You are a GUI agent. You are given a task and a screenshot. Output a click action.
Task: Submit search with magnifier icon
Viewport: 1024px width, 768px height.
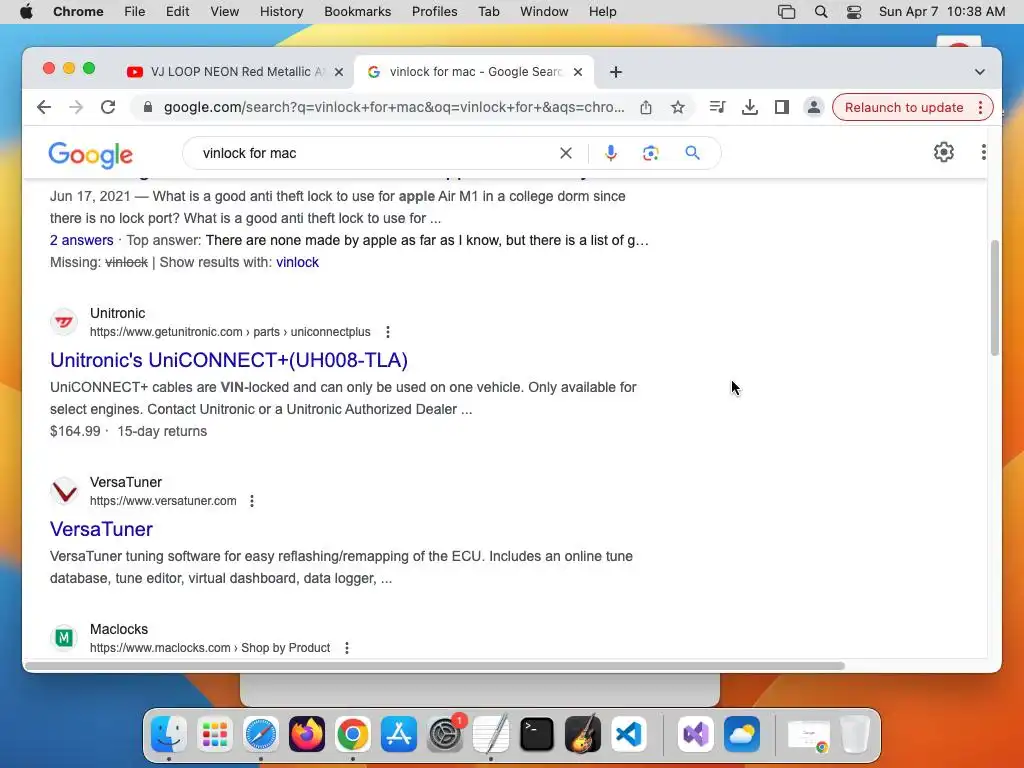(x=692, y=153)
